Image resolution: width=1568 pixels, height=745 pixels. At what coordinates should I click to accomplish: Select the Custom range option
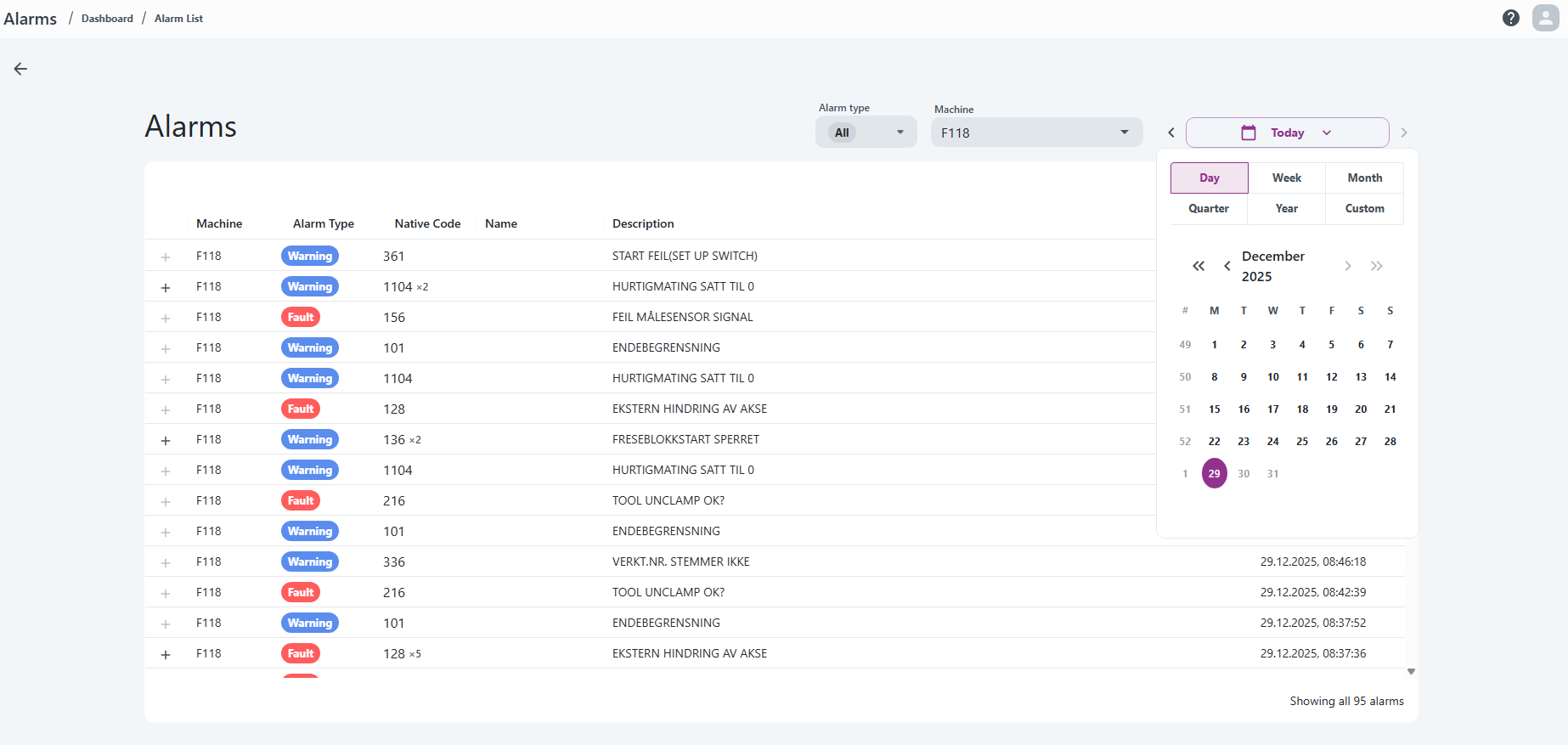pos(1364,208)
